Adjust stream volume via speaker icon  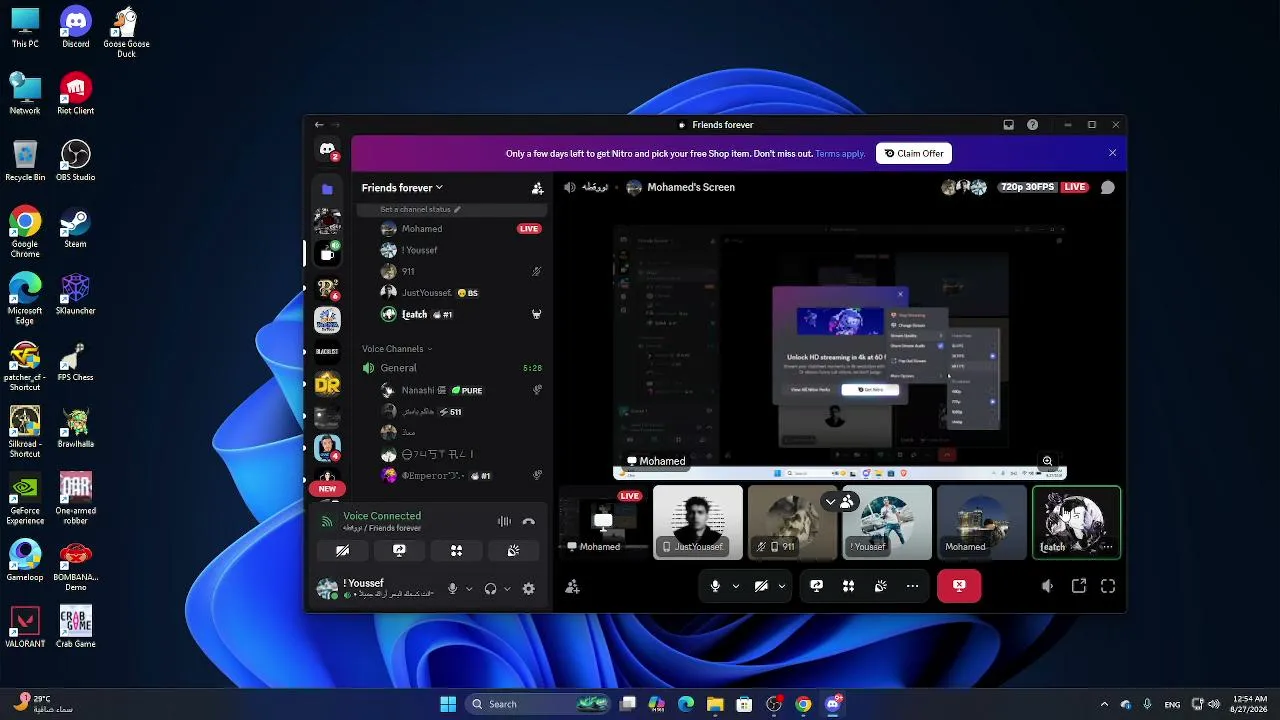point(1047,586)
